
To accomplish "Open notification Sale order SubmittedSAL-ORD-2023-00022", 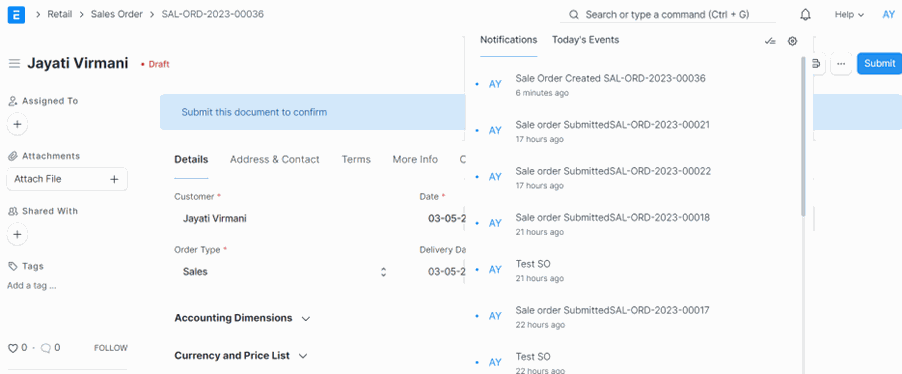I will pos(613,171).
